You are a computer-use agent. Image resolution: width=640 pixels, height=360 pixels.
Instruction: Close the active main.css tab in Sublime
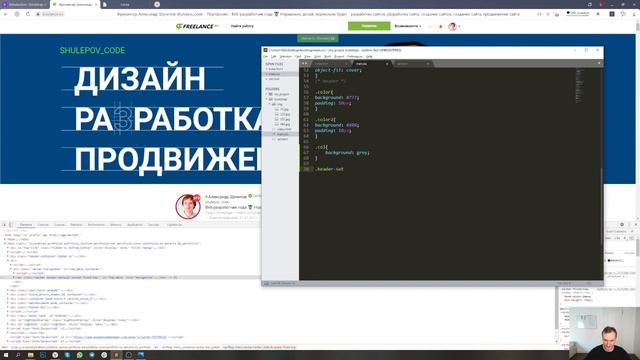click(387, 64)
